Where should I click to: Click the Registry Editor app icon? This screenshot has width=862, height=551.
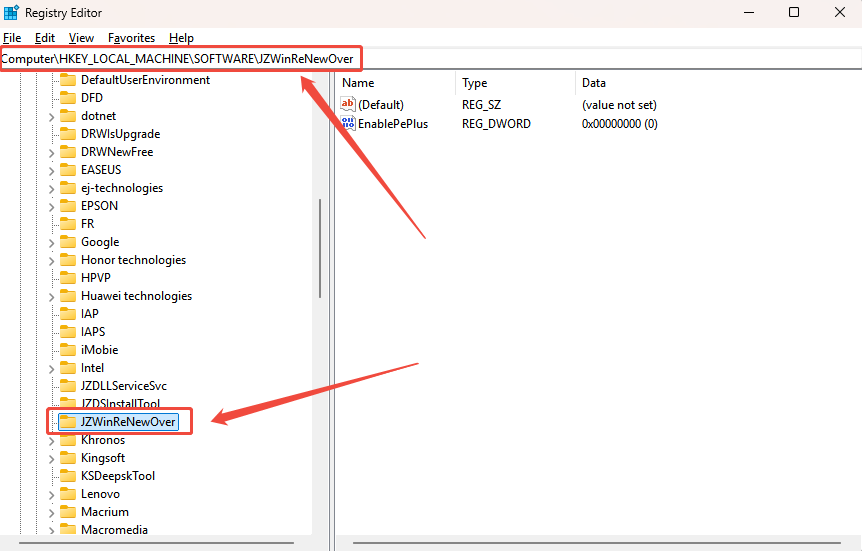coord(11,12)
